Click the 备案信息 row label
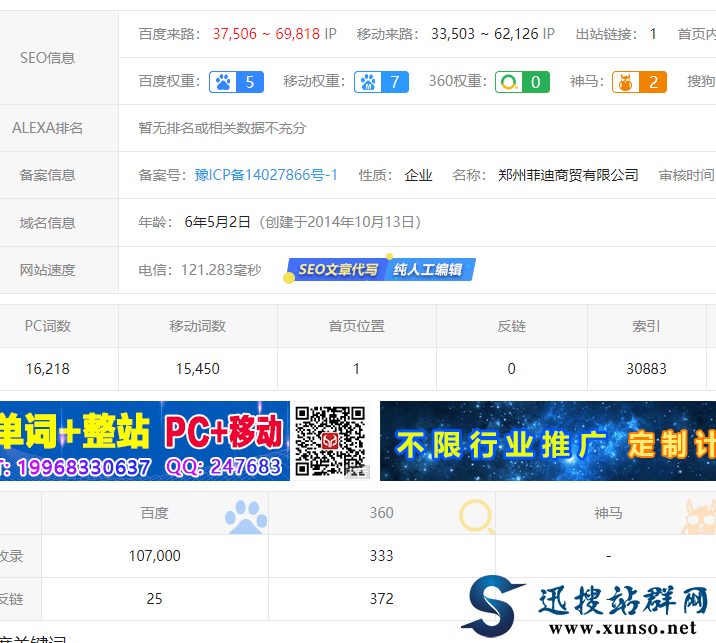The height and width of the screenshot is (643, 716). coord(47,175)
